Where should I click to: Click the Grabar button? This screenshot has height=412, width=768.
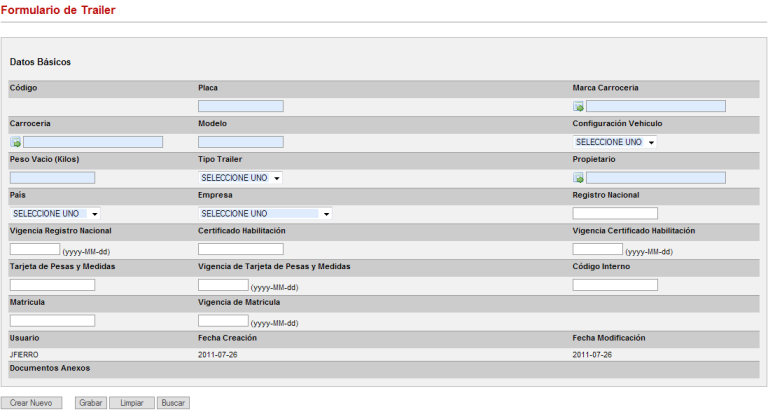coord(91,403)
